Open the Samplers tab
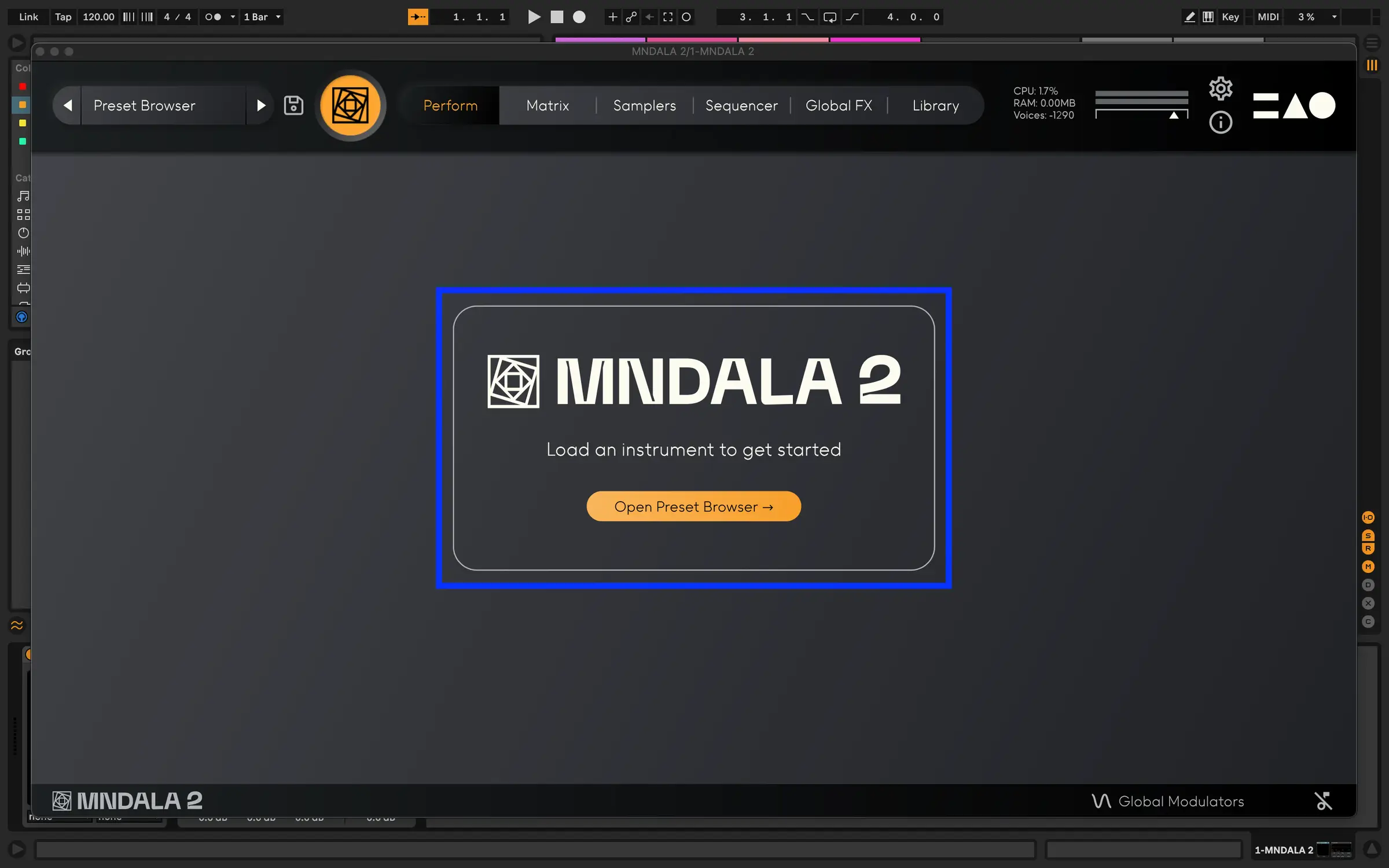 [x=644, y=105]
